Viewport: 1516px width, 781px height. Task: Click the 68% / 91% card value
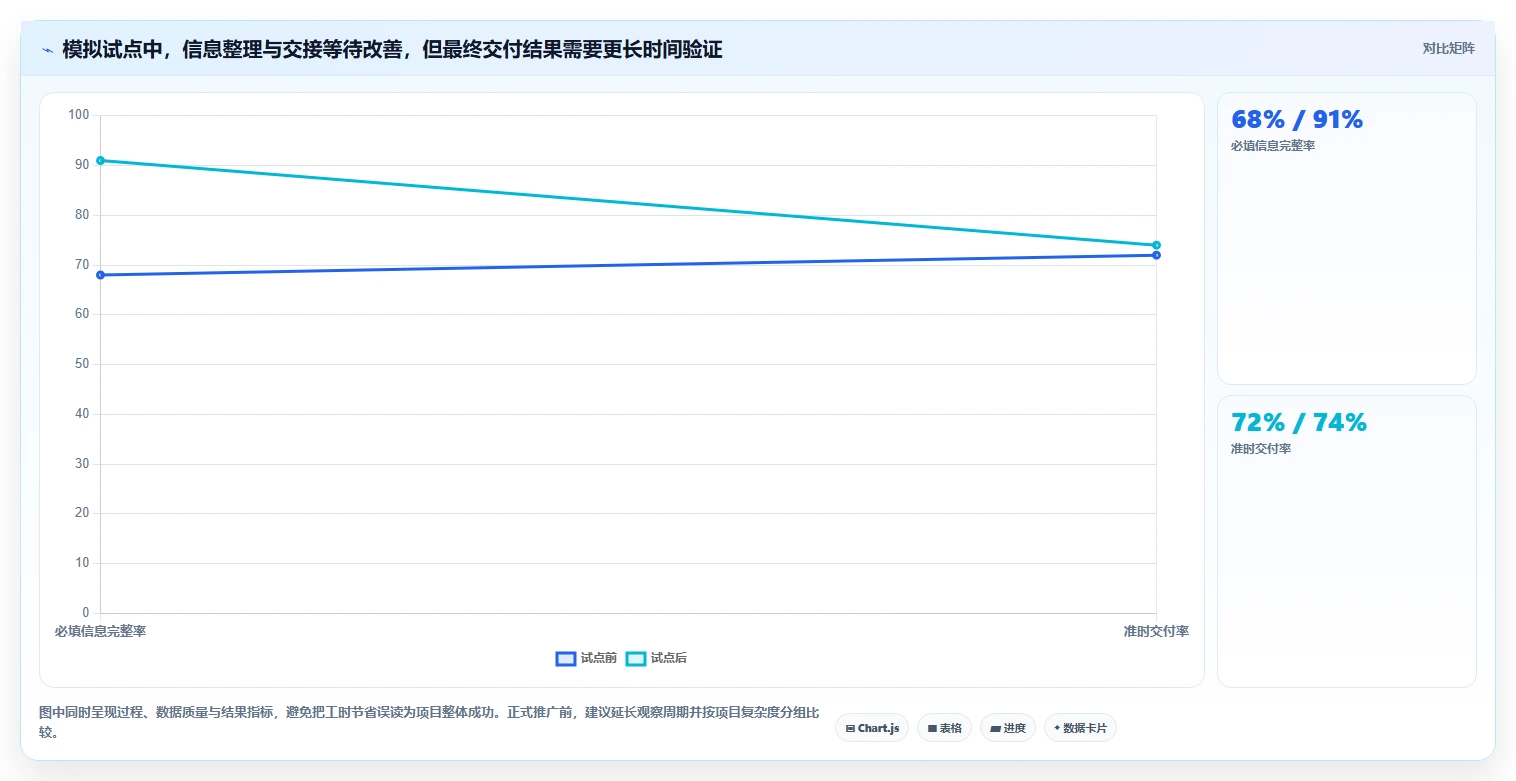(x=1297, y=119)
